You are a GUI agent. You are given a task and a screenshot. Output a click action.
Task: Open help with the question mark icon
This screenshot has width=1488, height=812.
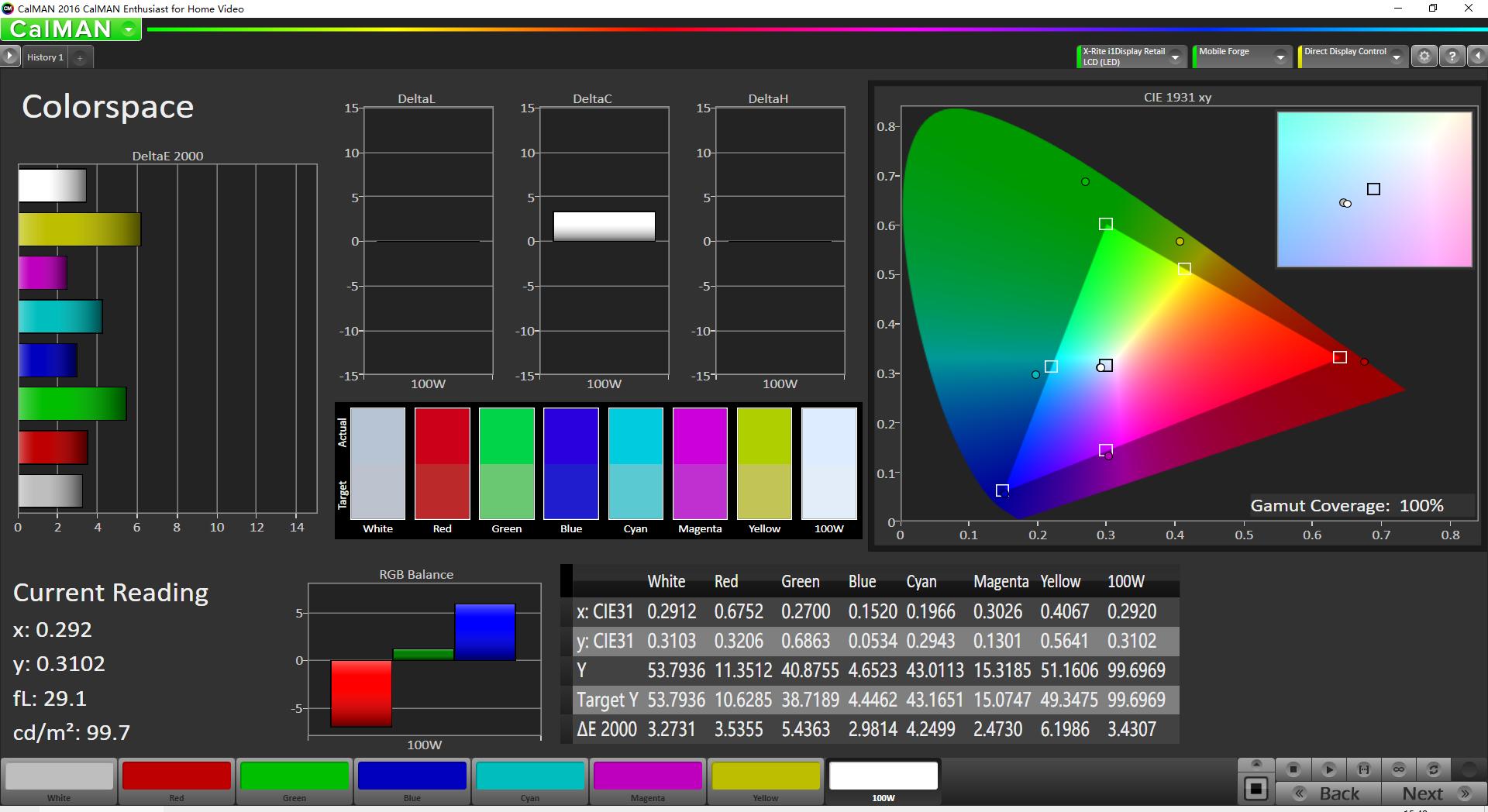pos(1452,57)
